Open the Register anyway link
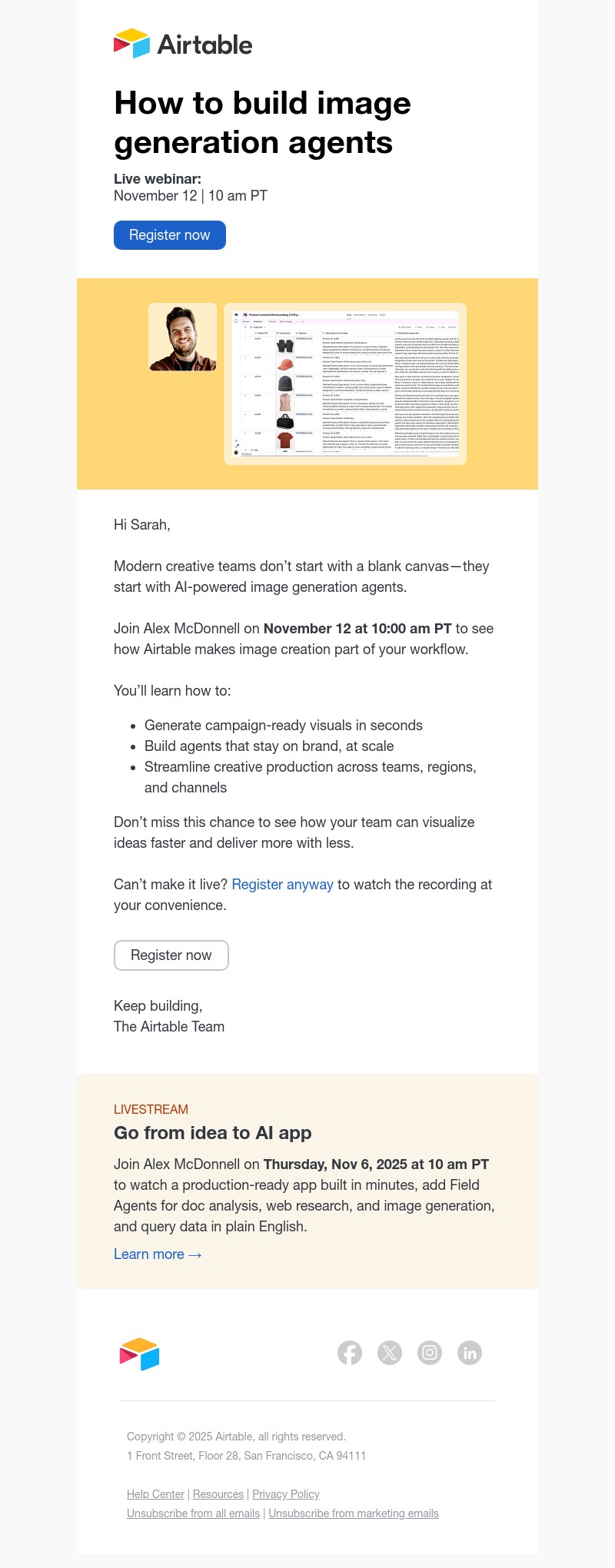The image size is (615, 1568). point(282,884)
